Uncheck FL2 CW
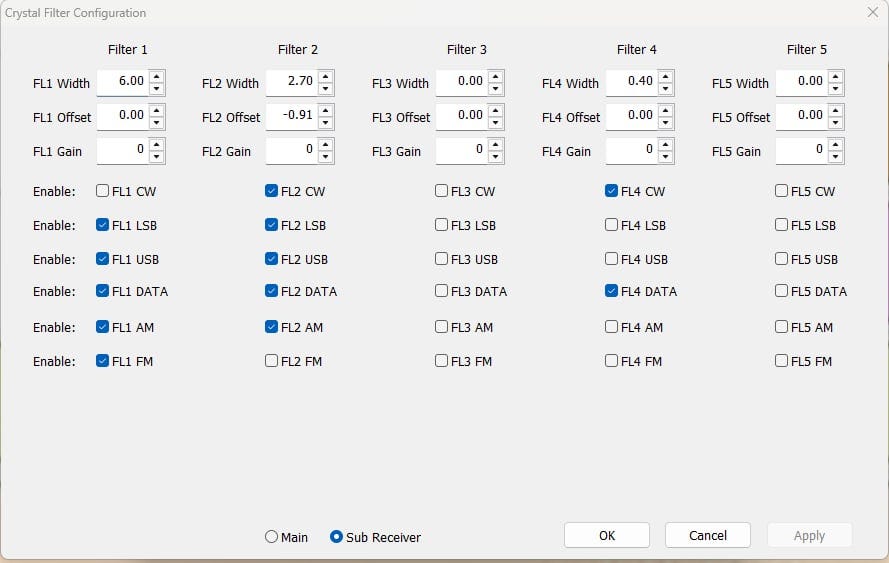Screen dimensions: 889x563 coord(271,191)
